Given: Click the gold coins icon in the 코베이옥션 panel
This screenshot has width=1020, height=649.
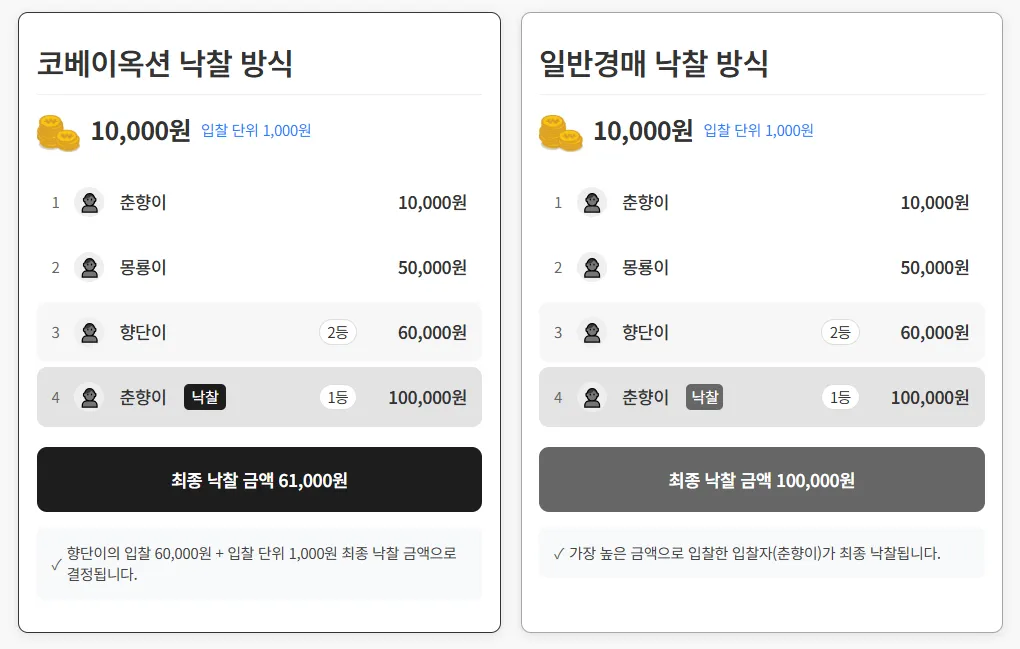Looking at the screenshot, I should [x=59, y=133].
